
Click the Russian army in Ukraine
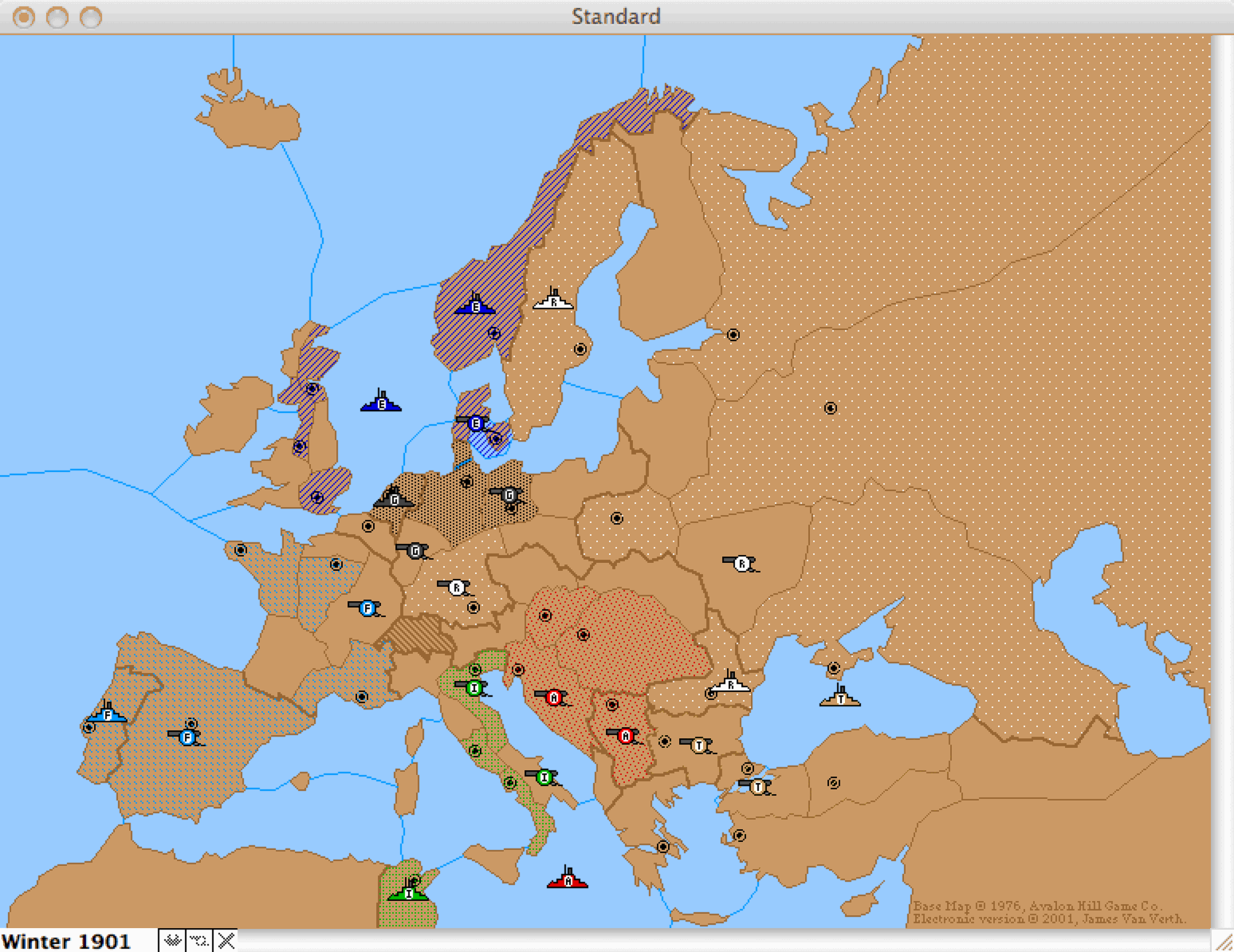741,564
